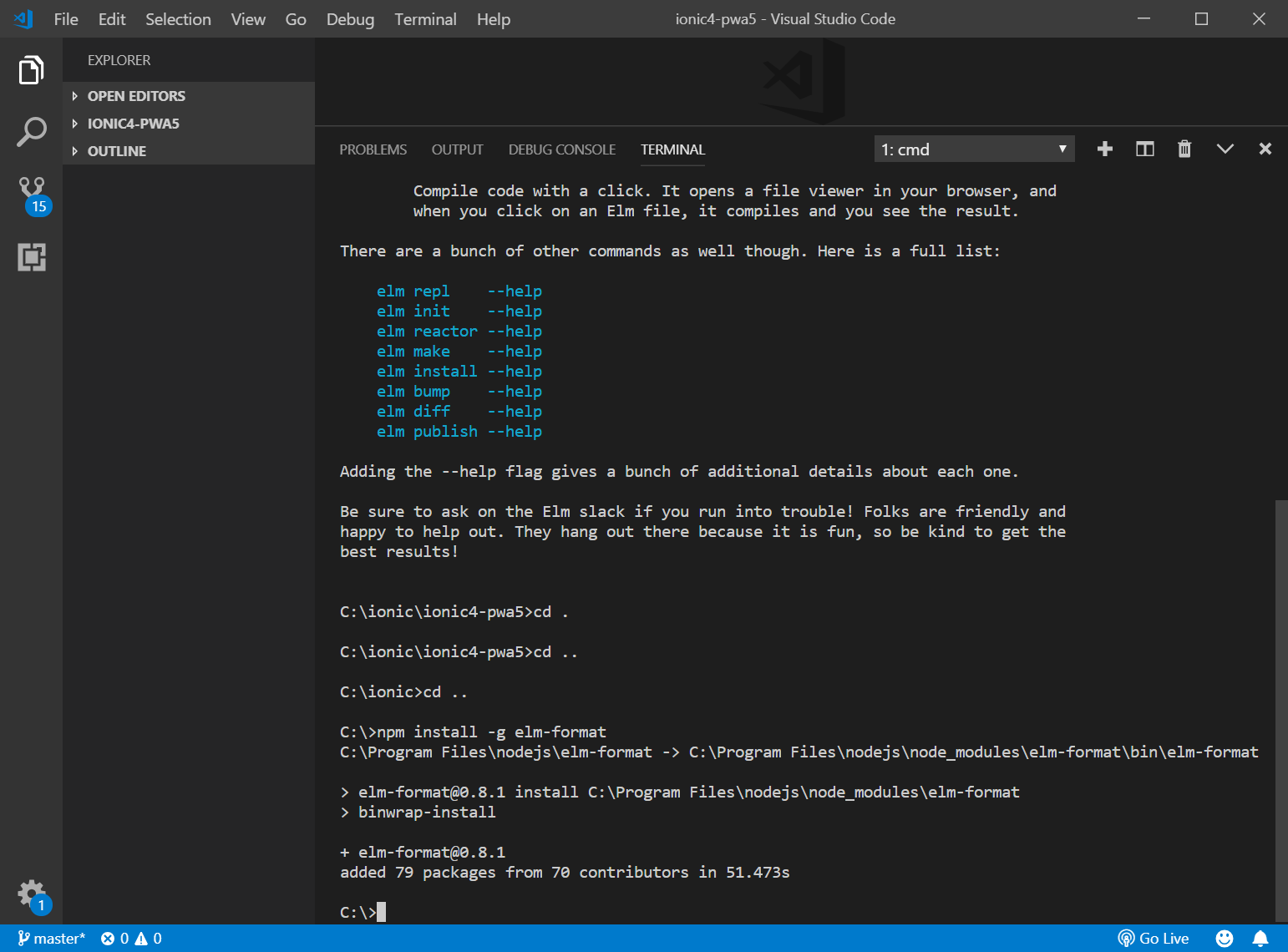The width and height of the screenshot is (1288, 952).
Task: Open the Manage gear icon
Action: [x=31, y=894]
